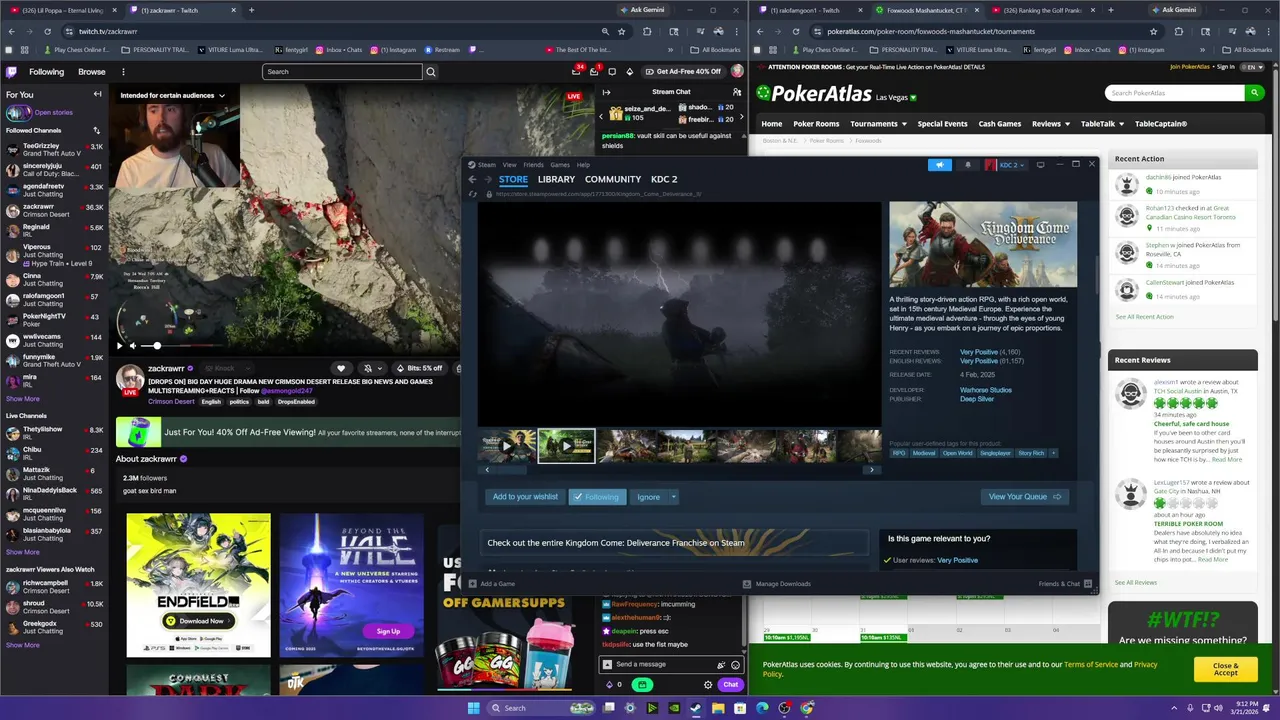Add more tags with plus button

click(x=1053, y=453)
